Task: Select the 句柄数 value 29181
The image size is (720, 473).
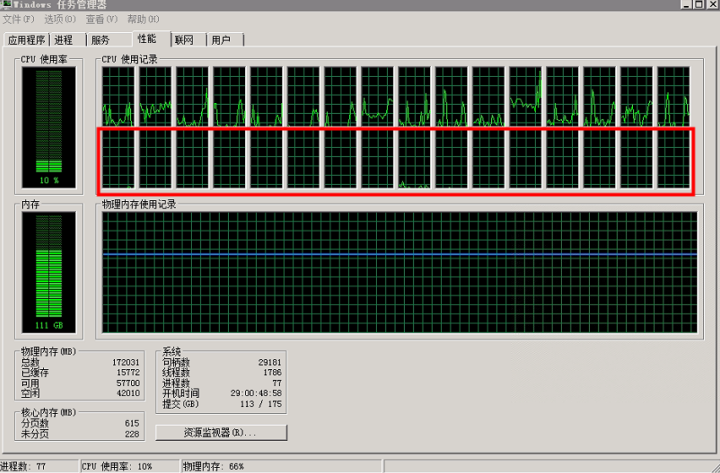Action: click(x=270, y=362)
